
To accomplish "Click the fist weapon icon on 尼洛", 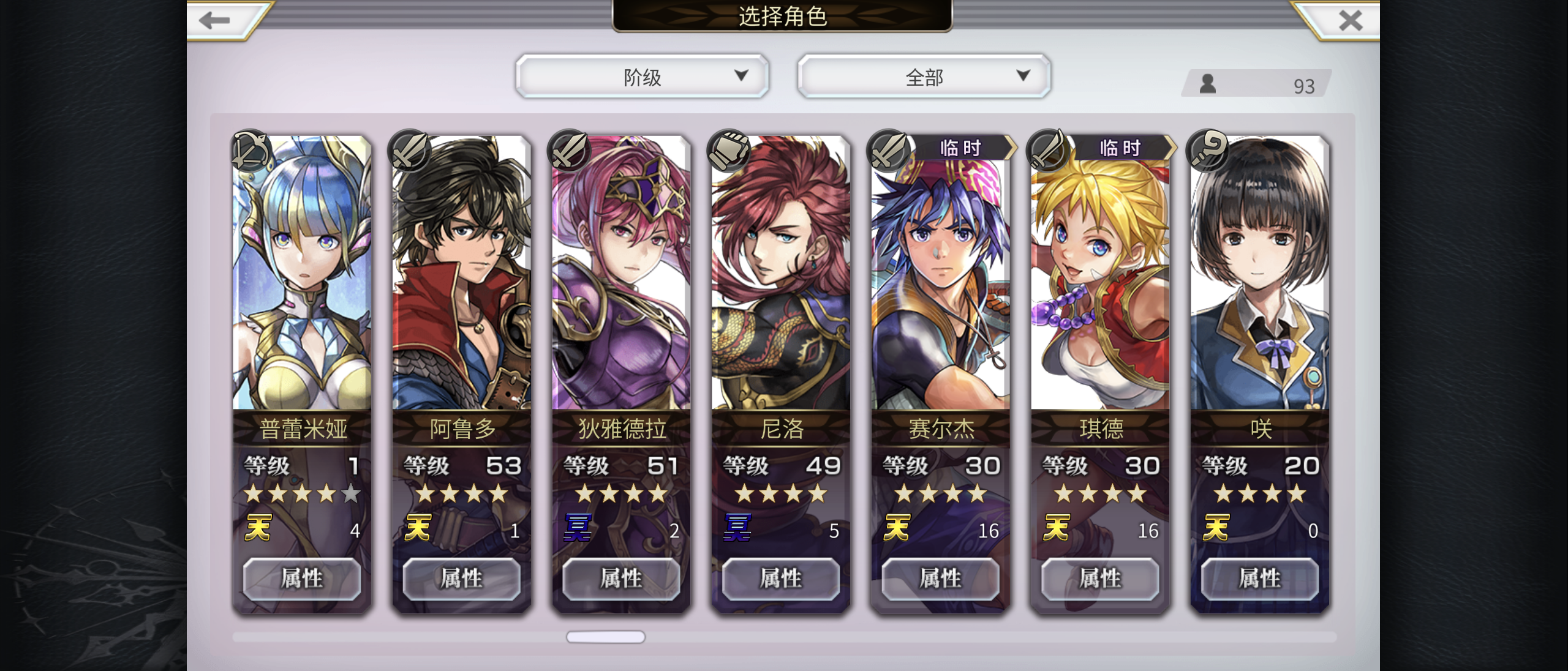I will 729,150.
